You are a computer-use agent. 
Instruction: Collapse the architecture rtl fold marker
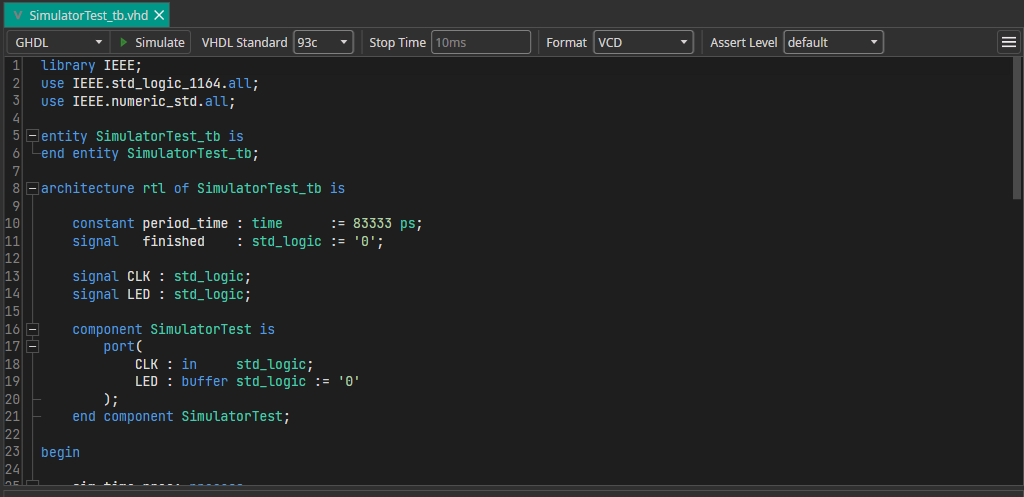point(32,188)
